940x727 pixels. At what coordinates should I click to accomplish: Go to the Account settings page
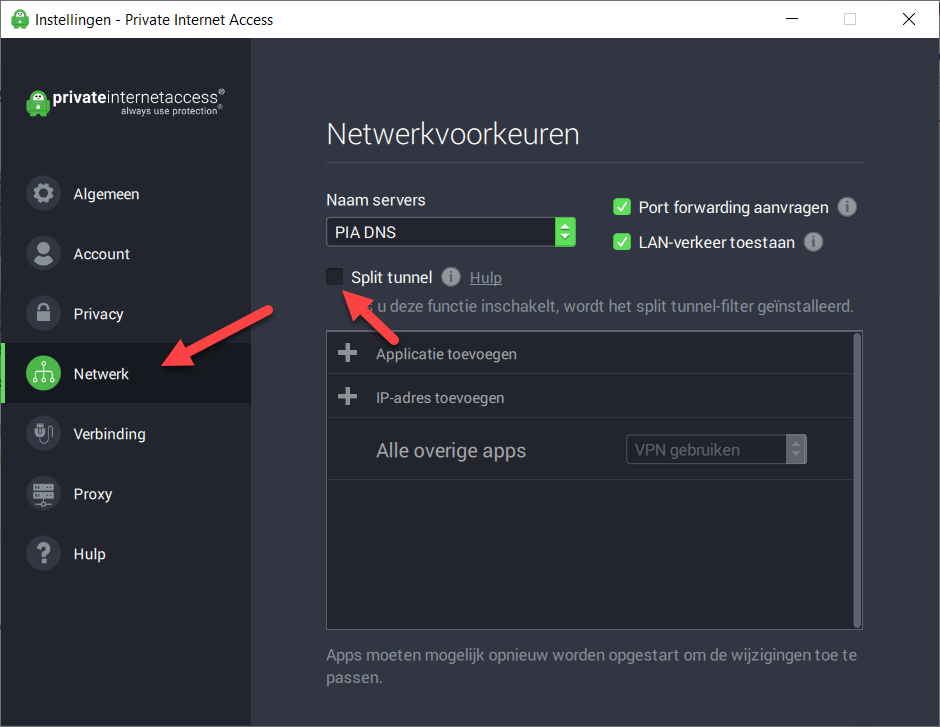[x=126, y=254]
